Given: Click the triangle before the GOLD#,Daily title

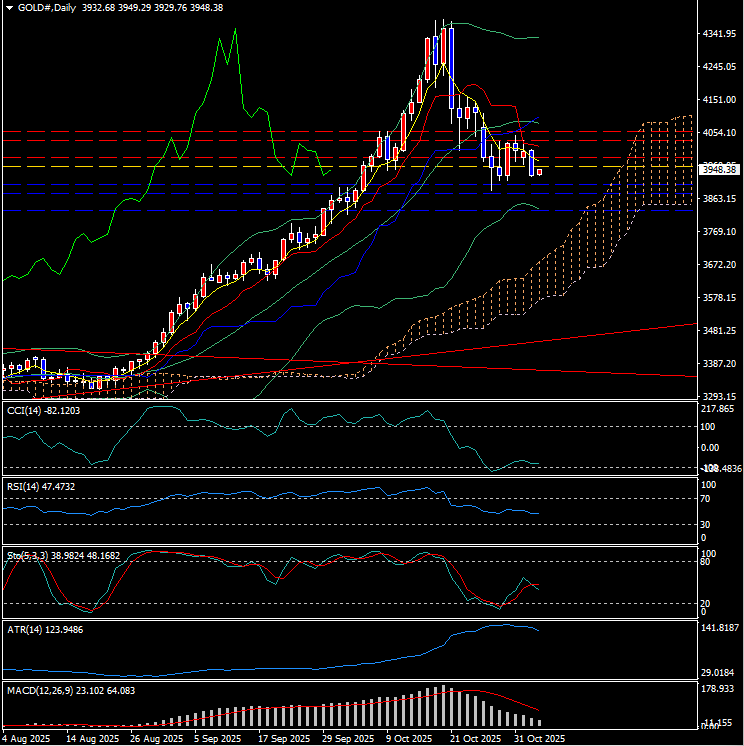Looking at the screenshot, I should click(9, 7).
